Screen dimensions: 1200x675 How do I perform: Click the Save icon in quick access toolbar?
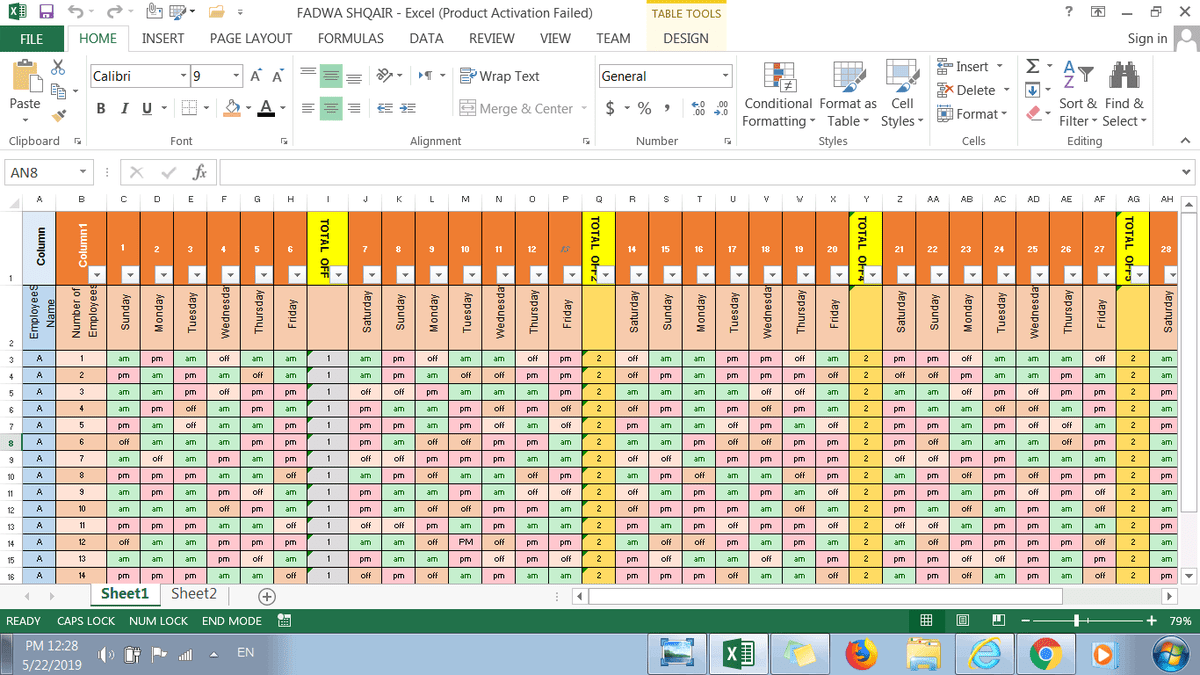click(46, 13)
